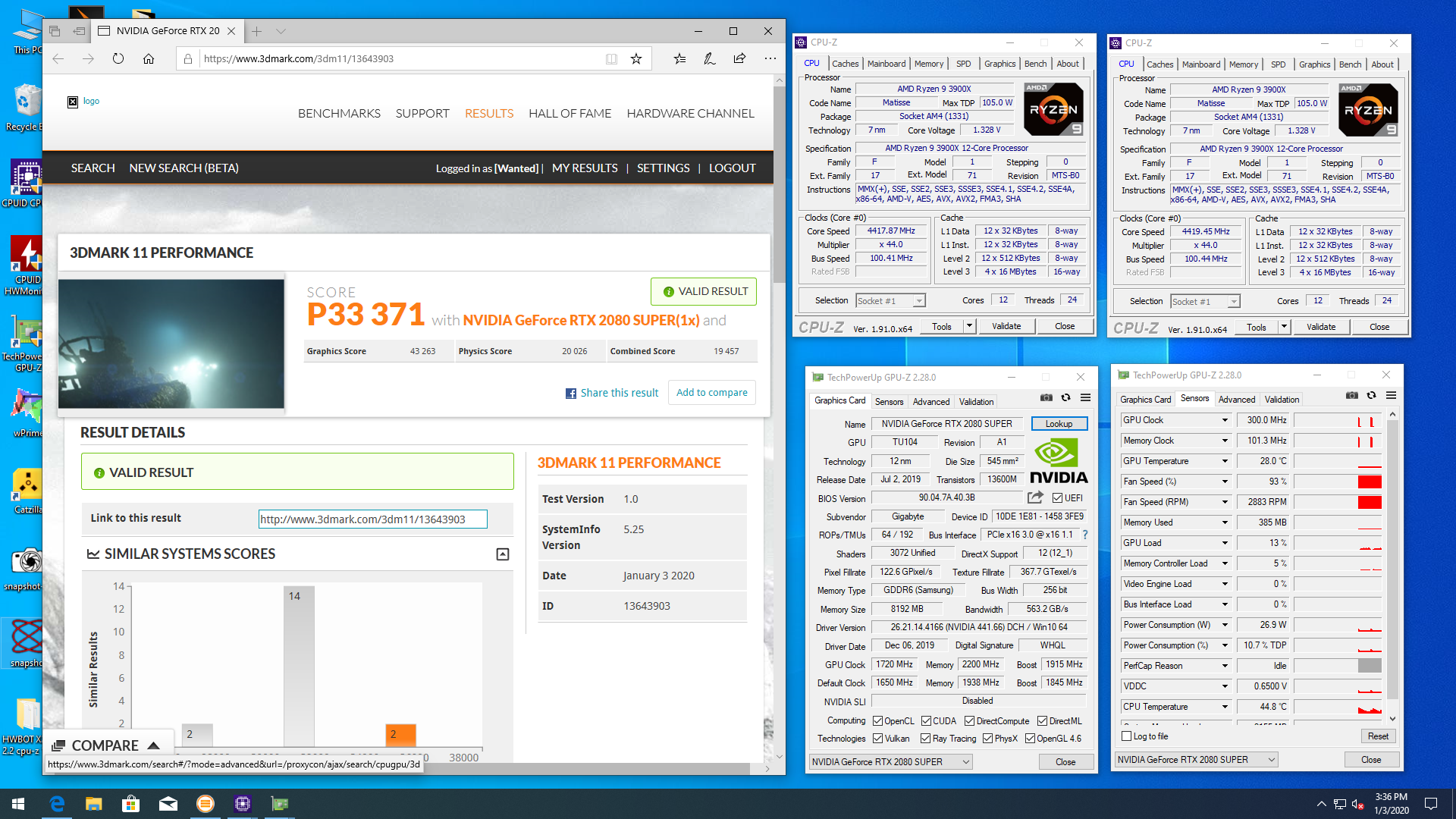The height and width of the screenshot is (819, 1456).
Task: Open Mail app from taskbar
Action: point(168,804)
